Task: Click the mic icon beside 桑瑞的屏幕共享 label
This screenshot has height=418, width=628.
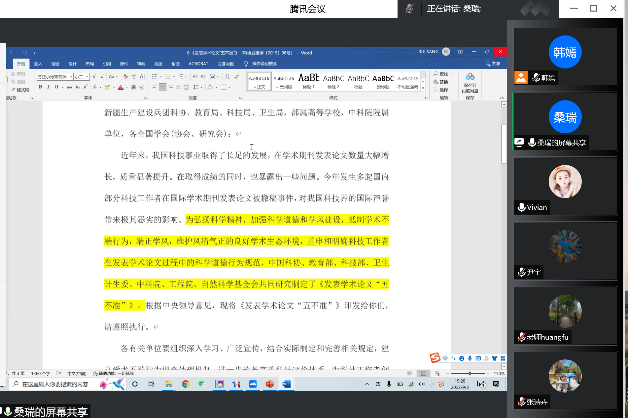Action: click(x=6, y=411)
